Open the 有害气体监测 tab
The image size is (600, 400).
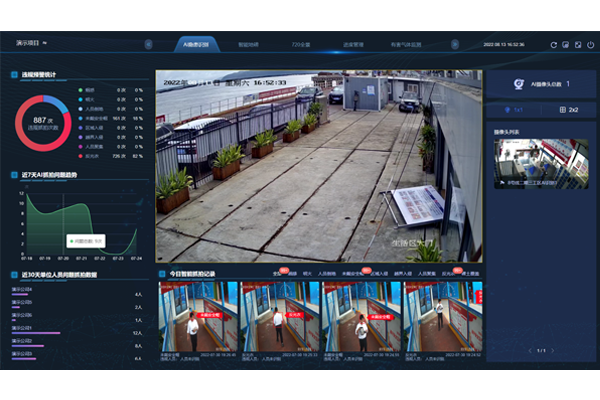406,44
